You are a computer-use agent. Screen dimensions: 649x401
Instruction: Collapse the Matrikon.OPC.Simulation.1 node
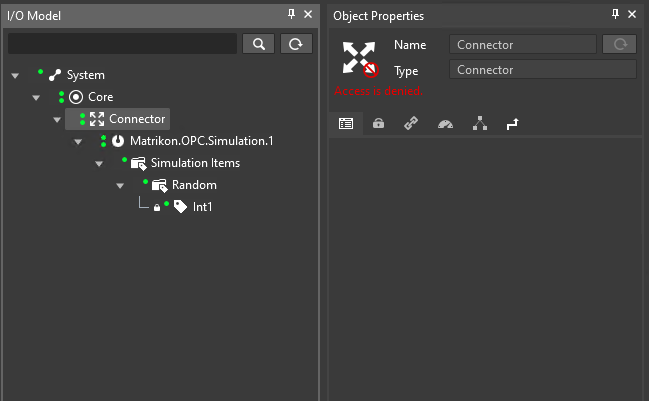point(78,142)
